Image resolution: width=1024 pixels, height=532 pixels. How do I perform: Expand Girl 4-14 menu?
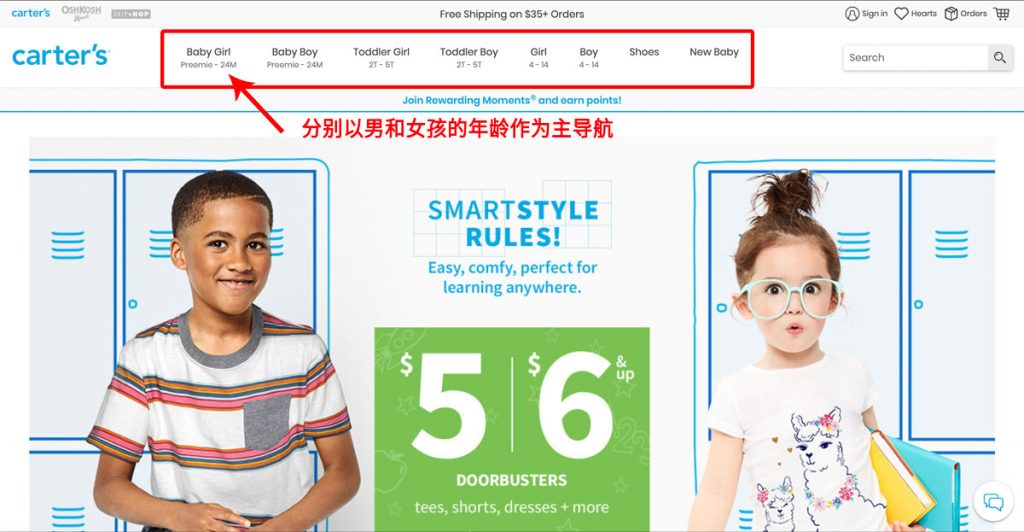coord(538,57)
